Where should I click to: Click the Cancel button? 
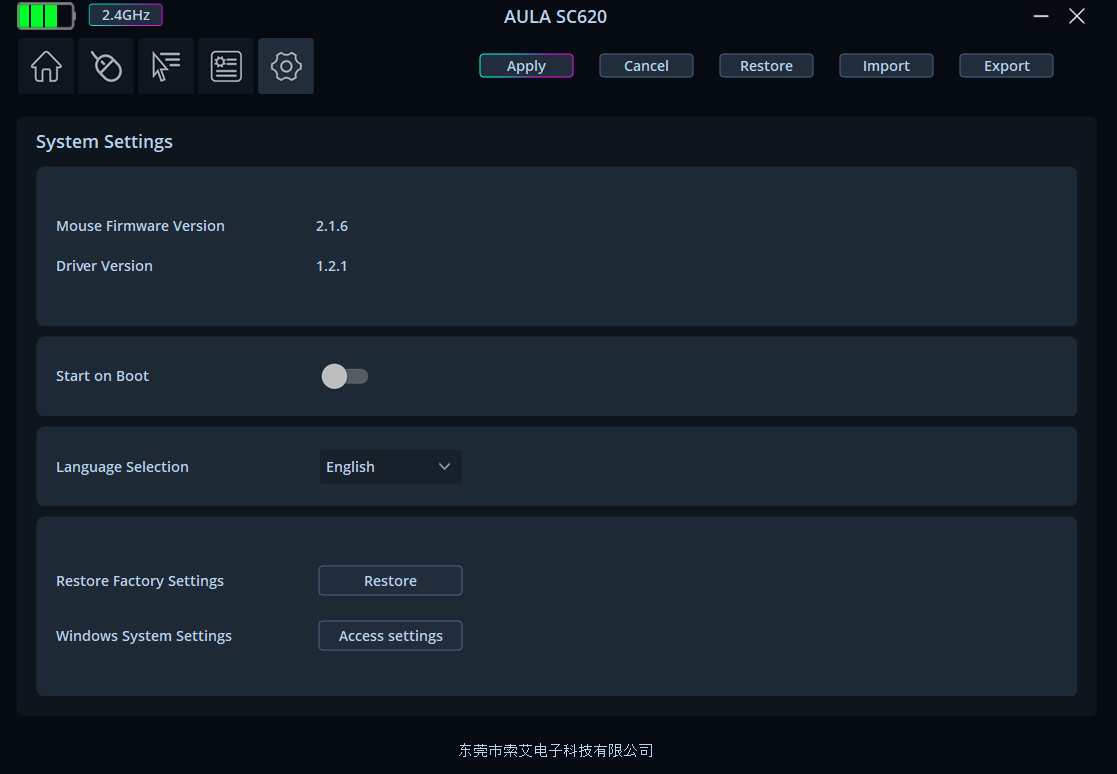pos(646,66)
